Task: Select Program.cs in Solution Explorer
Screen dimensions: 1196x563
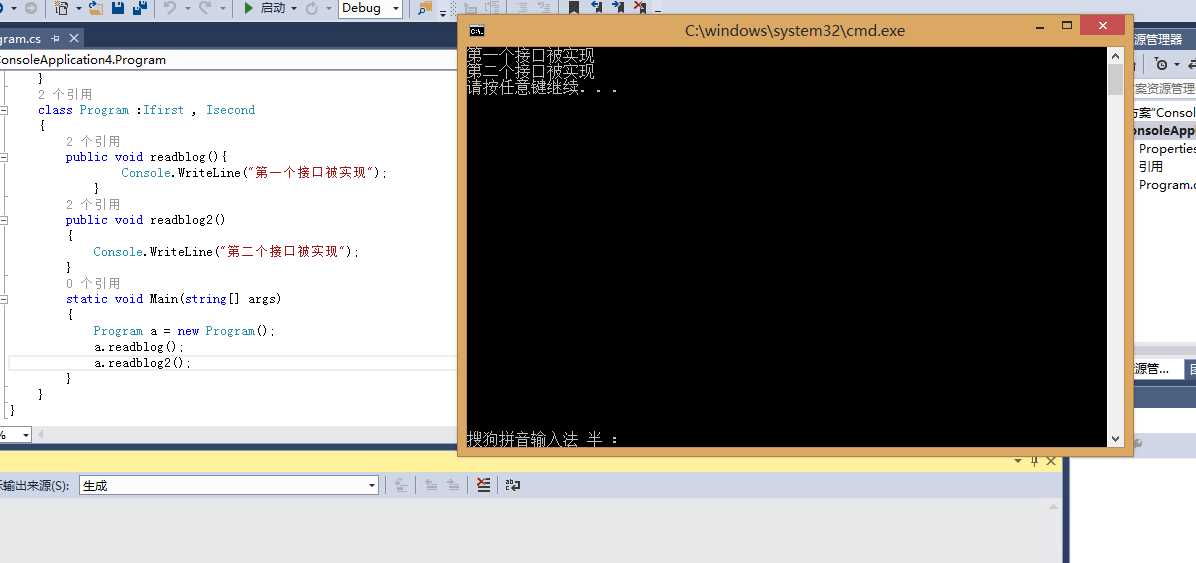Action: [x=1167, y=185]
